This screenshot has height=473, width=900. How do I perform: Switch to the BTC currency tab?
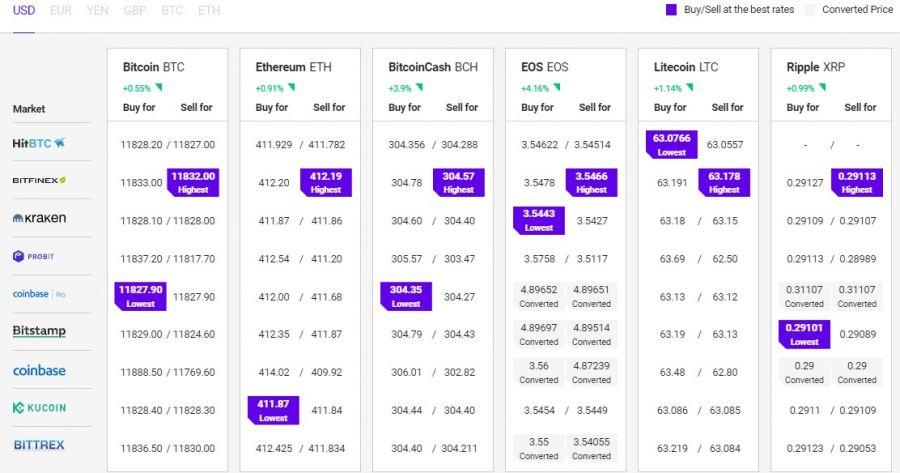172,10
